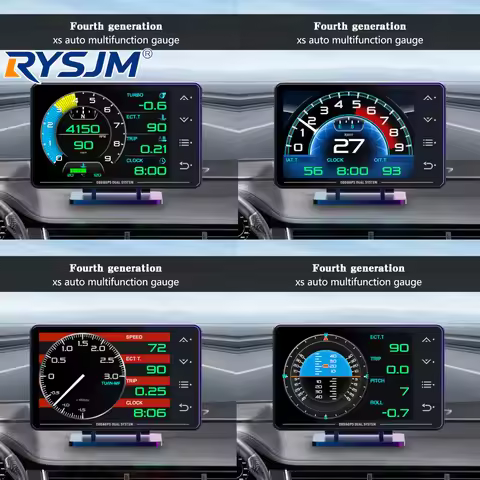Open the menu icon on the pitch/roll gauge
Screen dimensions: 480x480
coord(427,384)
